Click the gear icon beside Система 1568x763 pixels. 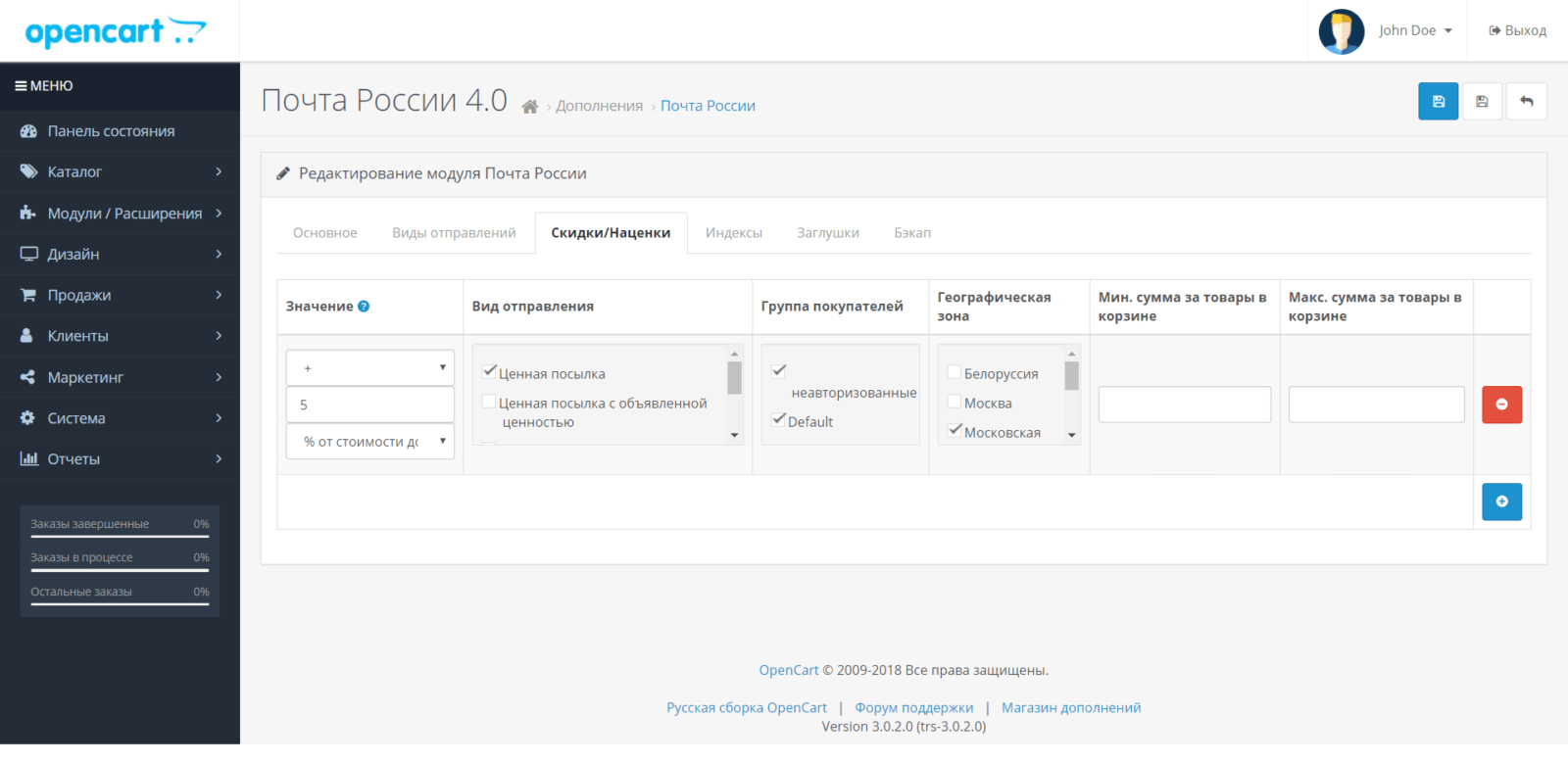click(x=27, y=418)
